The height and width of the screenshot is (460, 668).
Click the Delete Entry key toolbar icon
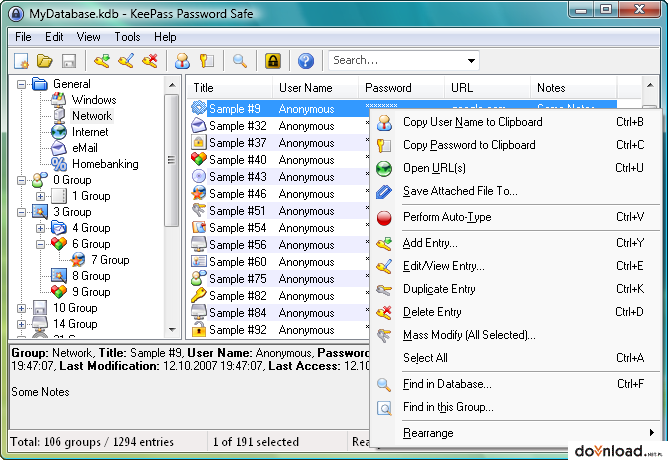tap(150, 61)
